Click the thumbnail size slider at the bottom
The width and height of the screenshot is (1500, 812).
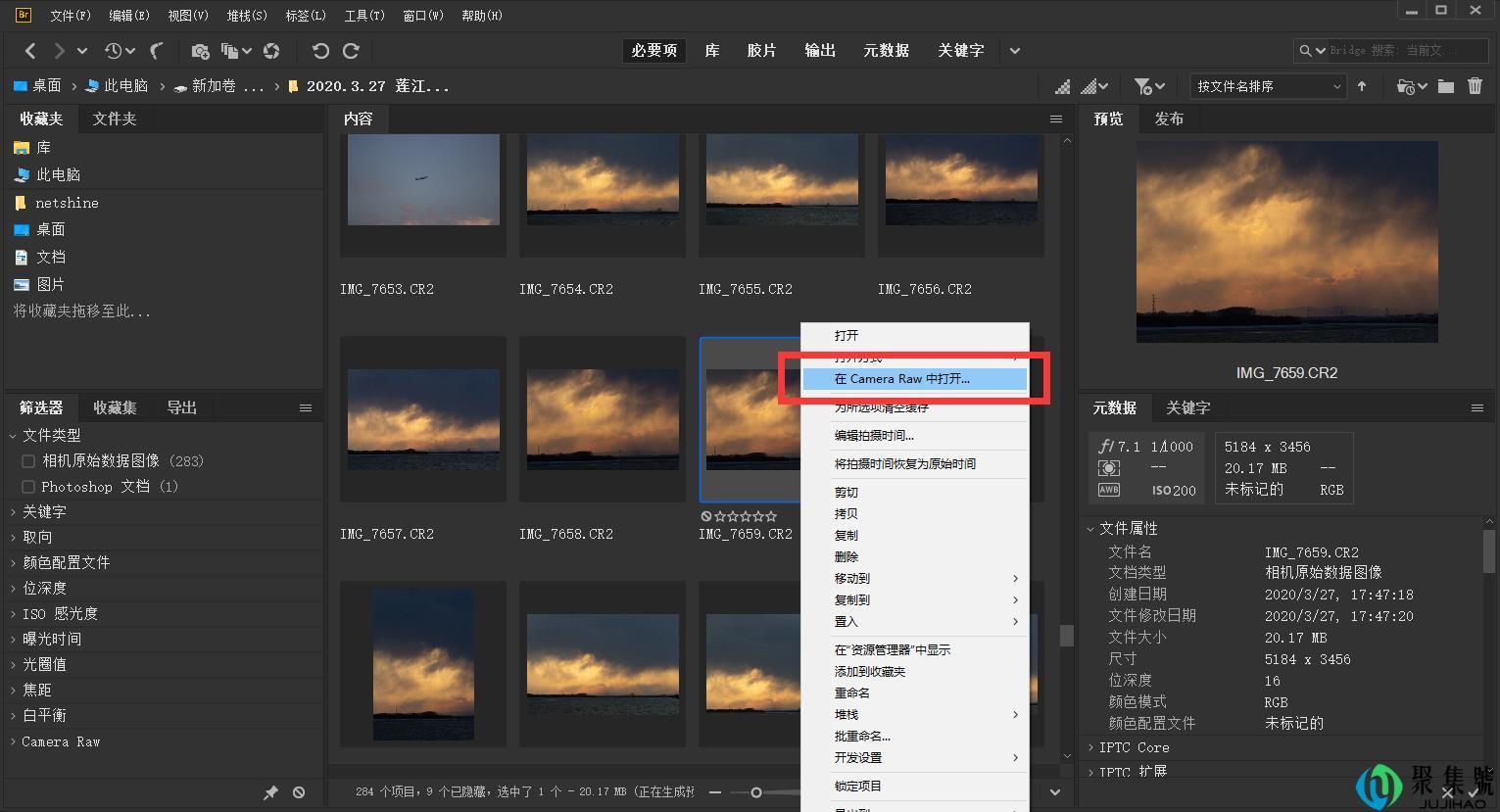pyautogui.click(x=754, y=791)
